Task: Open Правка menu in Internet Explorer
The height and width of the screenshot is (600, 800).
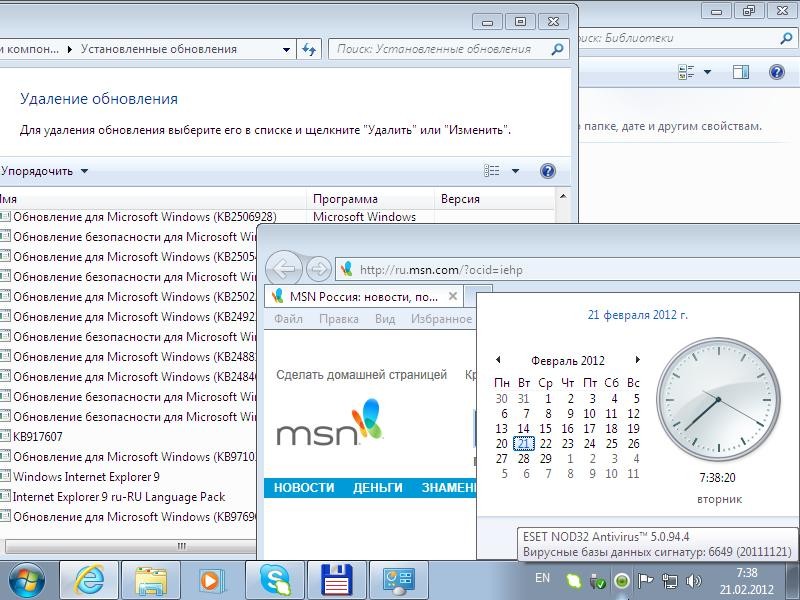Action: click(339, 319)
